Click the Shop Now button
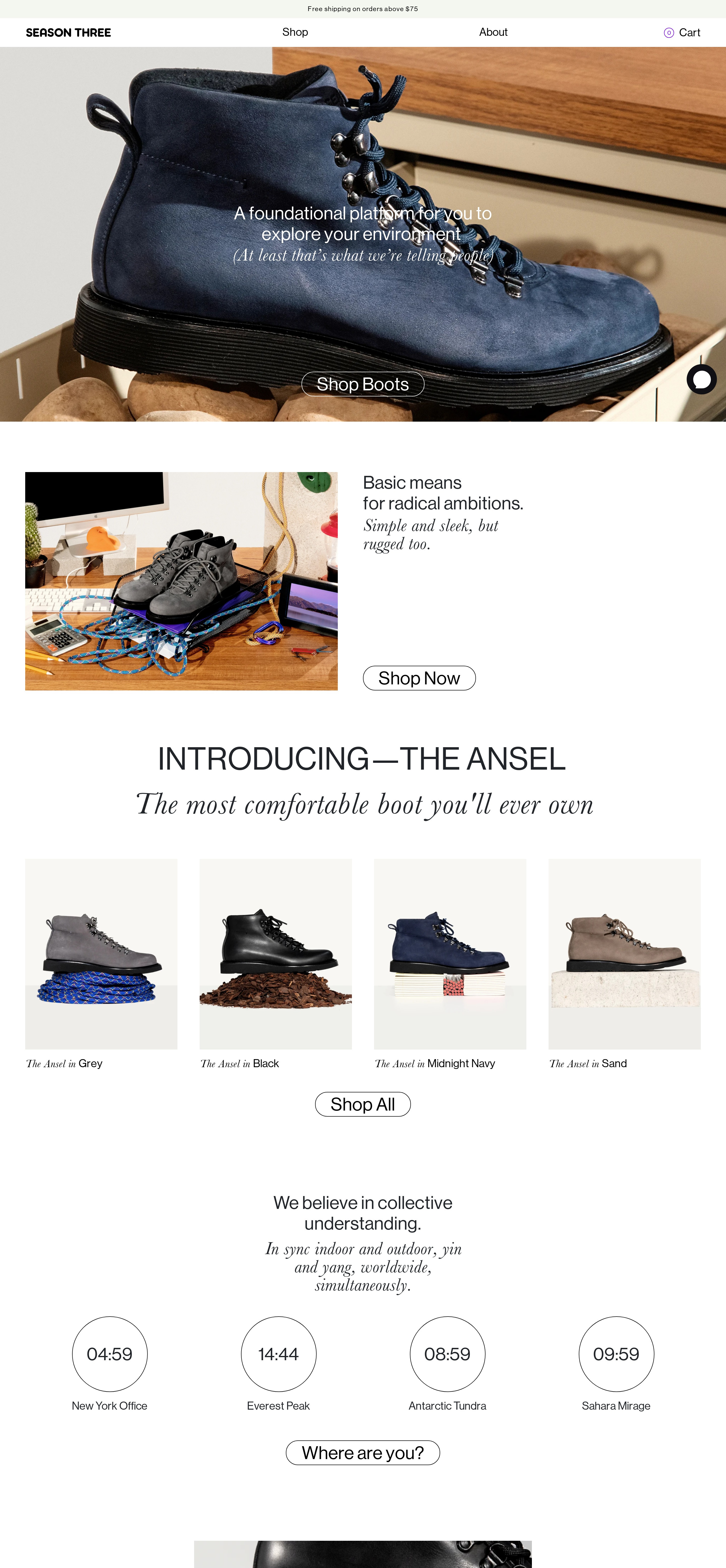This screenshot has height=1568, width=726. click(x=419, y=678)
